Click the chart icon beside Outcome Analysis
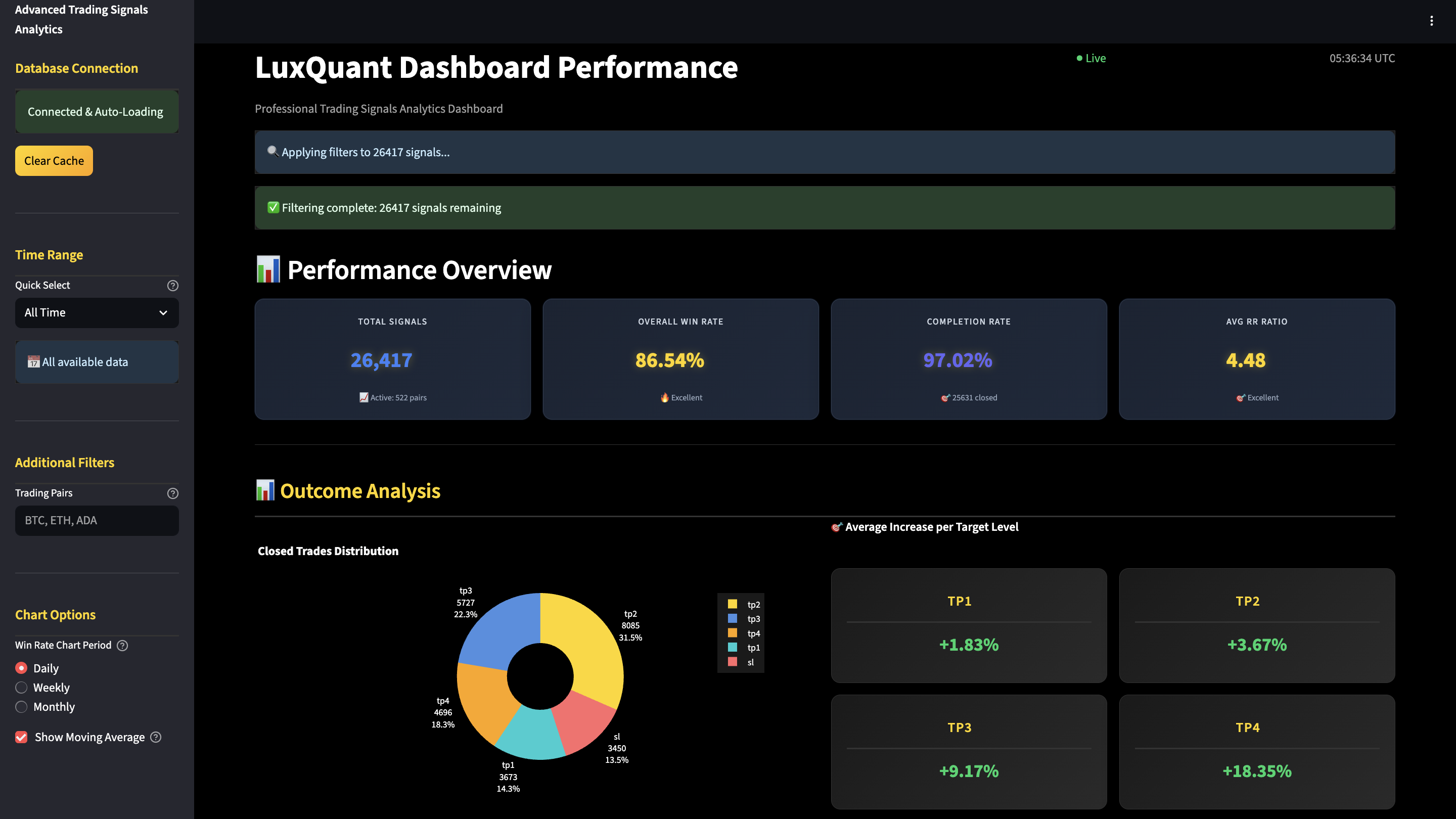The image size is (1456, 819). pos(265,490)
